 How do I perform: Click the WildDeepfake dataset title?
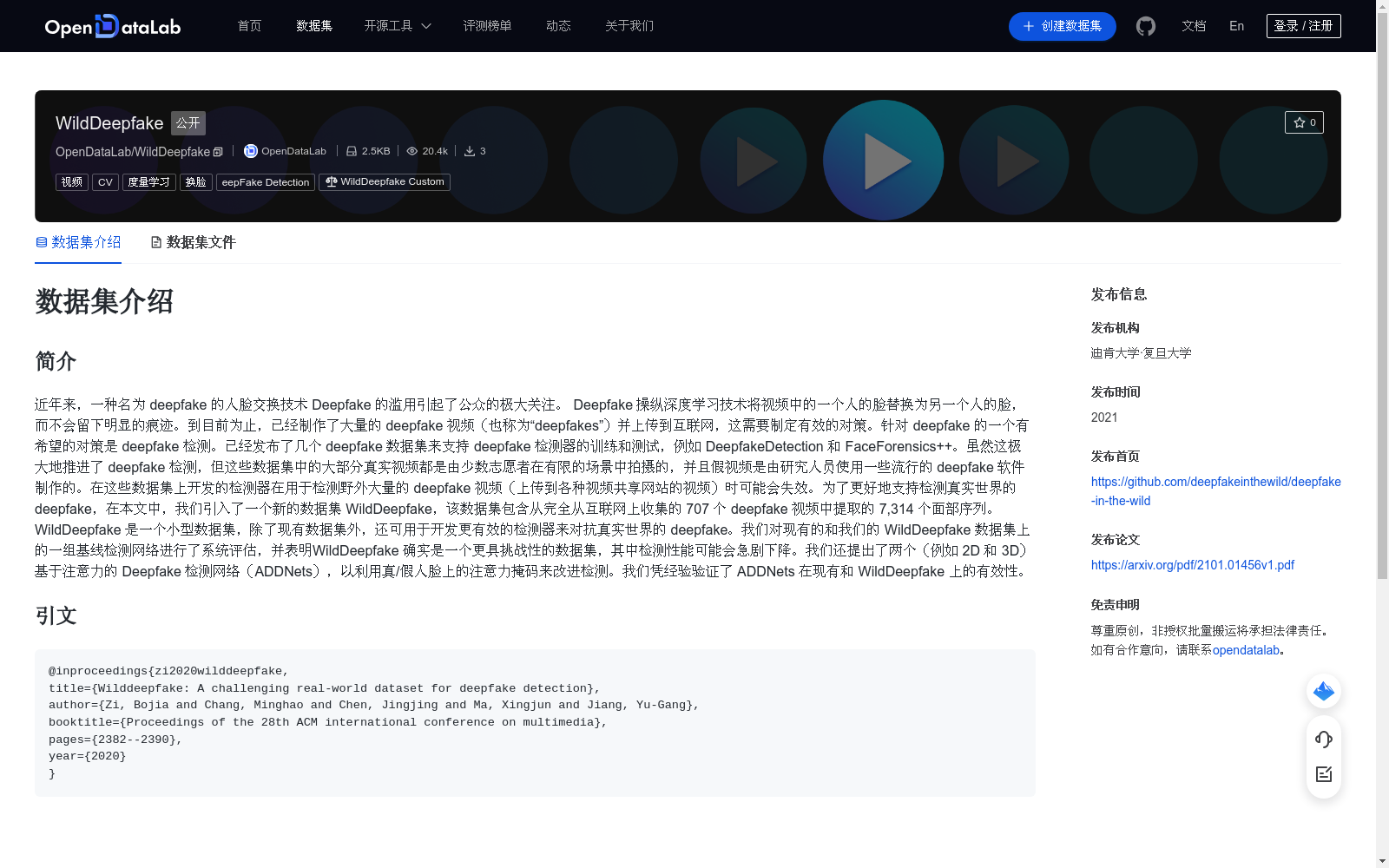(x=109, y=123)
